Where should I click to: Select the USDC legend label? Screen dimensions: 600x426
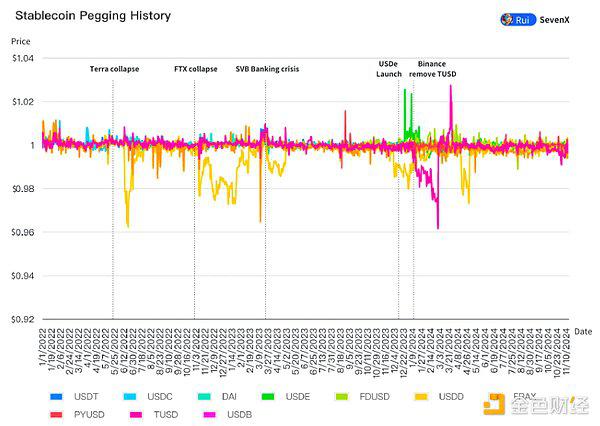coord(160,397)
